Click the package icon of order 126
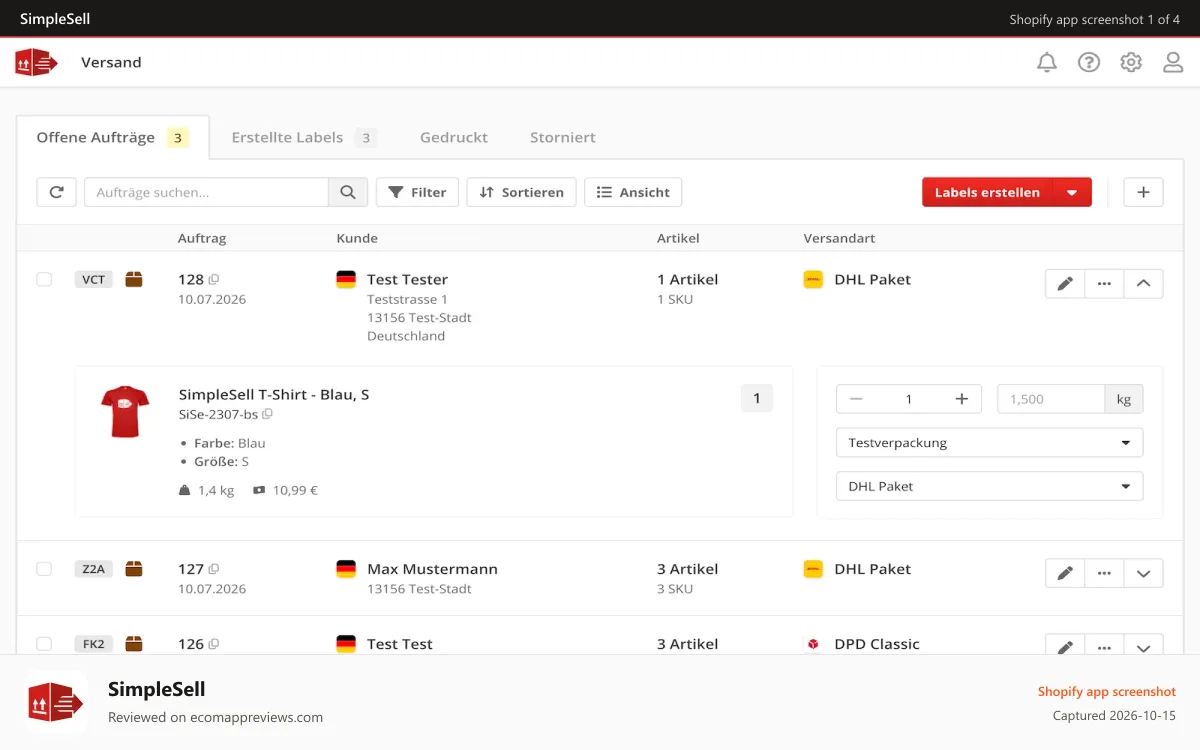This screenshot has height=750, width=1200. pyautogui.click(x=134, y=643)
